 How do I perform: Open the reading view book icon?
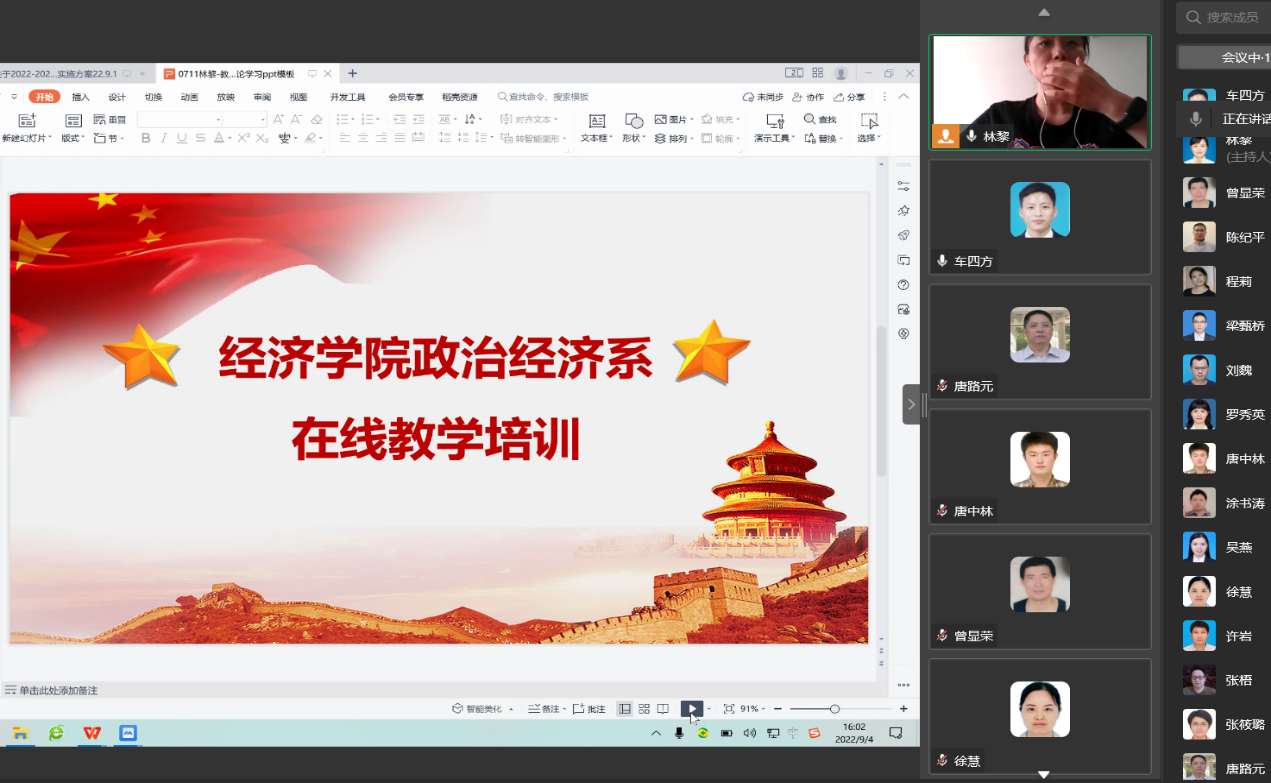pos(662,709)
